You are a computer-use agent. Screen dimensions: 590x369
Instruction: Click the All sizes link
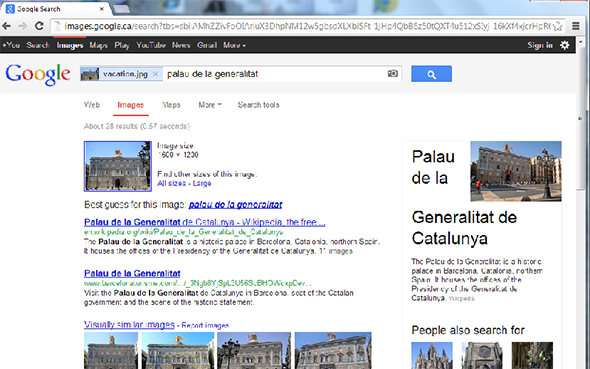click(171, 183)
